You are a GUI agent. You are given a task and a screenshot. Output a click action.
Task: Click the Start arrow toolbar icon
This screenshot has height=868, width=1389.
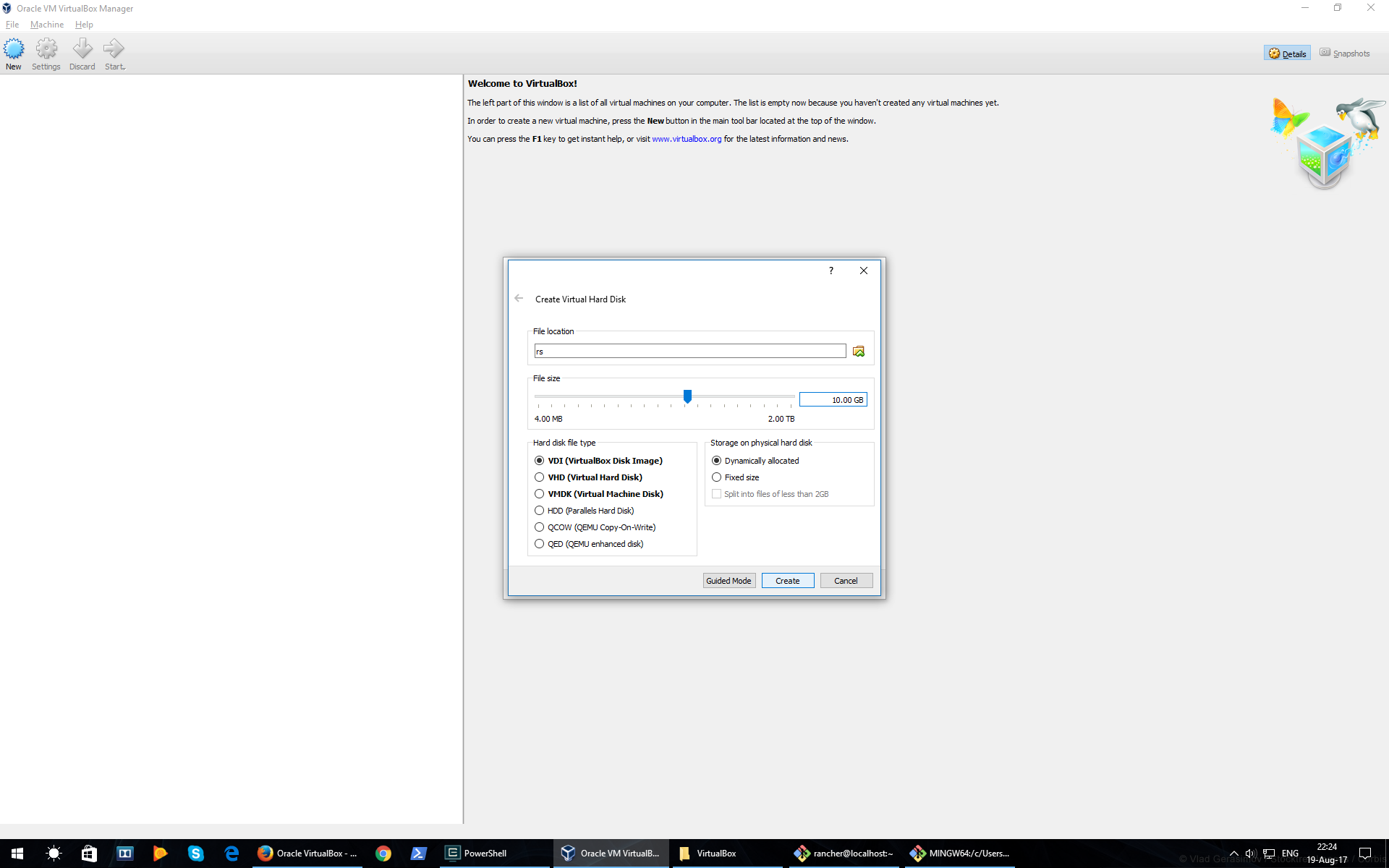[114, 49]
